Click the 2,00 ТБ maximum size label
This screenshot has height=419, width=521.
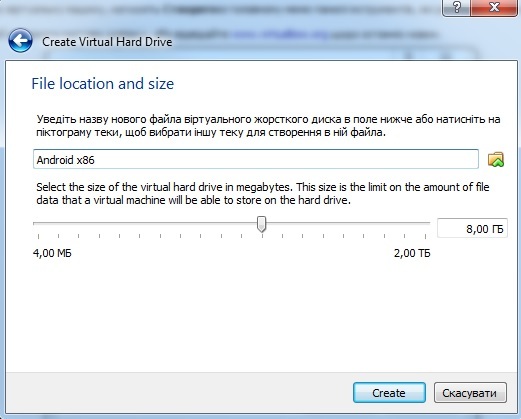412,253
